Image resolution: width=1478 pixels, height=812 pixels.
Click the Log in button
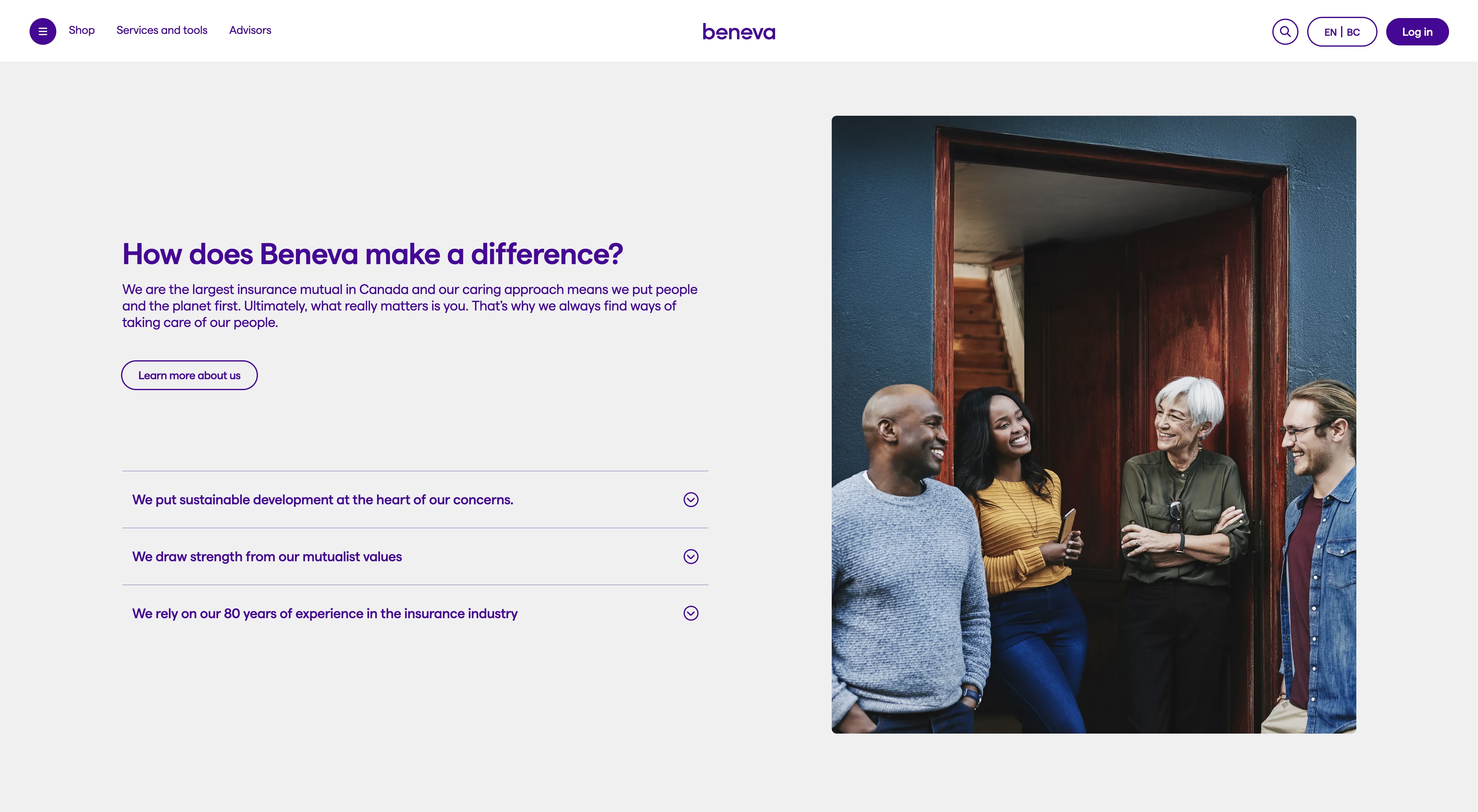[1417, 31]
